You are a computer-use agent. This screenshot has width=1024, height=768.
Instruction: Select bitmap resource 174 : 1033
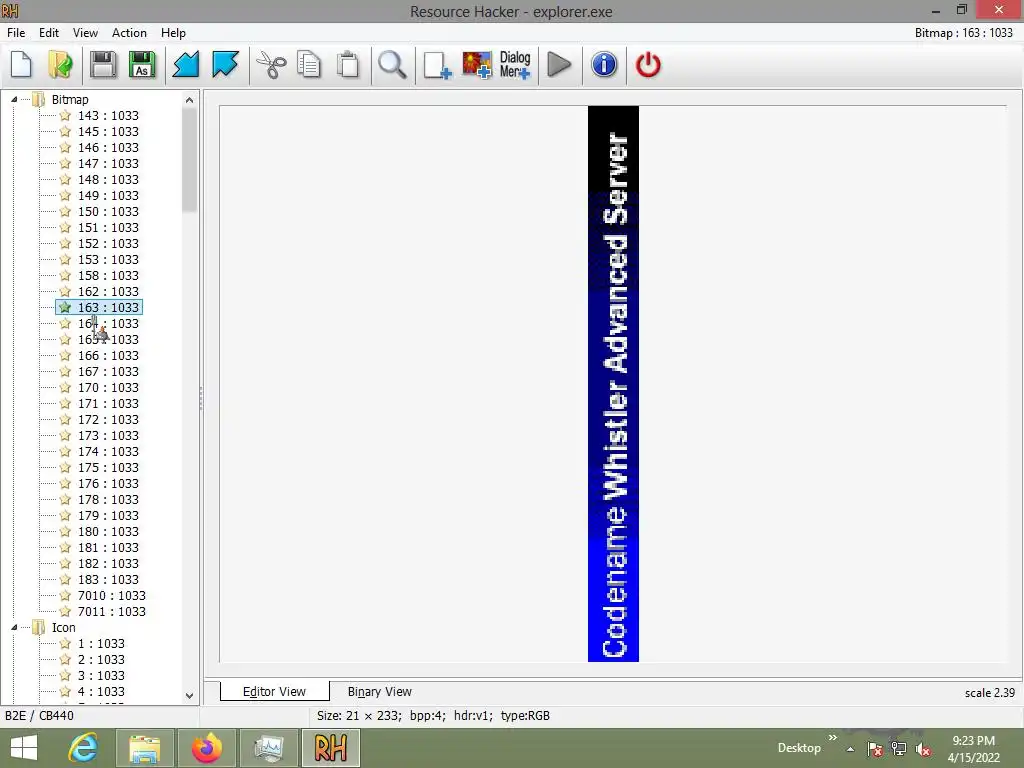coord(108,451)
